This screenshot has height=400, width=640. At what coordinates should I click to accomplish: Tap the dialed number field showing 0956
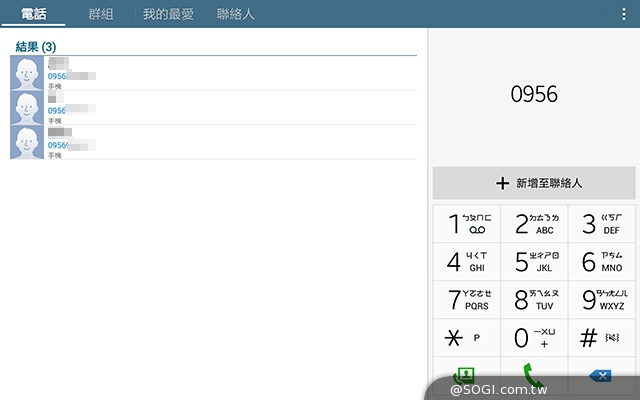[534, 95]
